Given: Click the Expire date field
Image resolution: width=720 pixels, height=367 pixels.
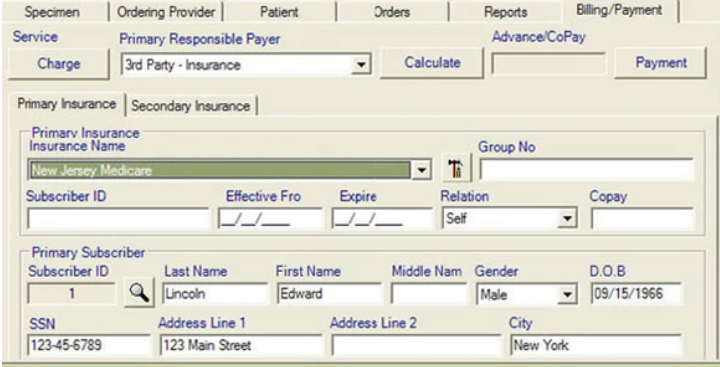Looking at the screenshot, I should (382, 218).
